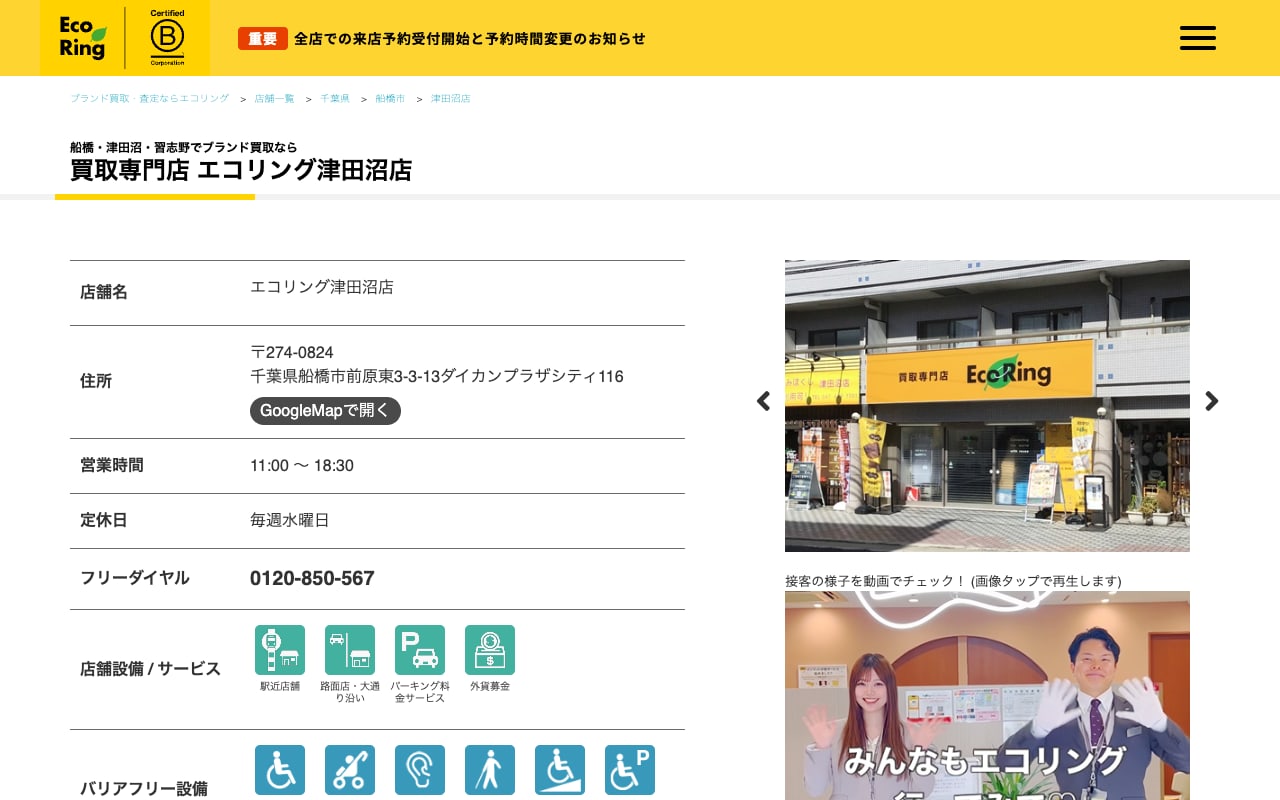Click the 路面店・大通り沿い icon
Screen dimensions: 1280x800
click(350, 650)
